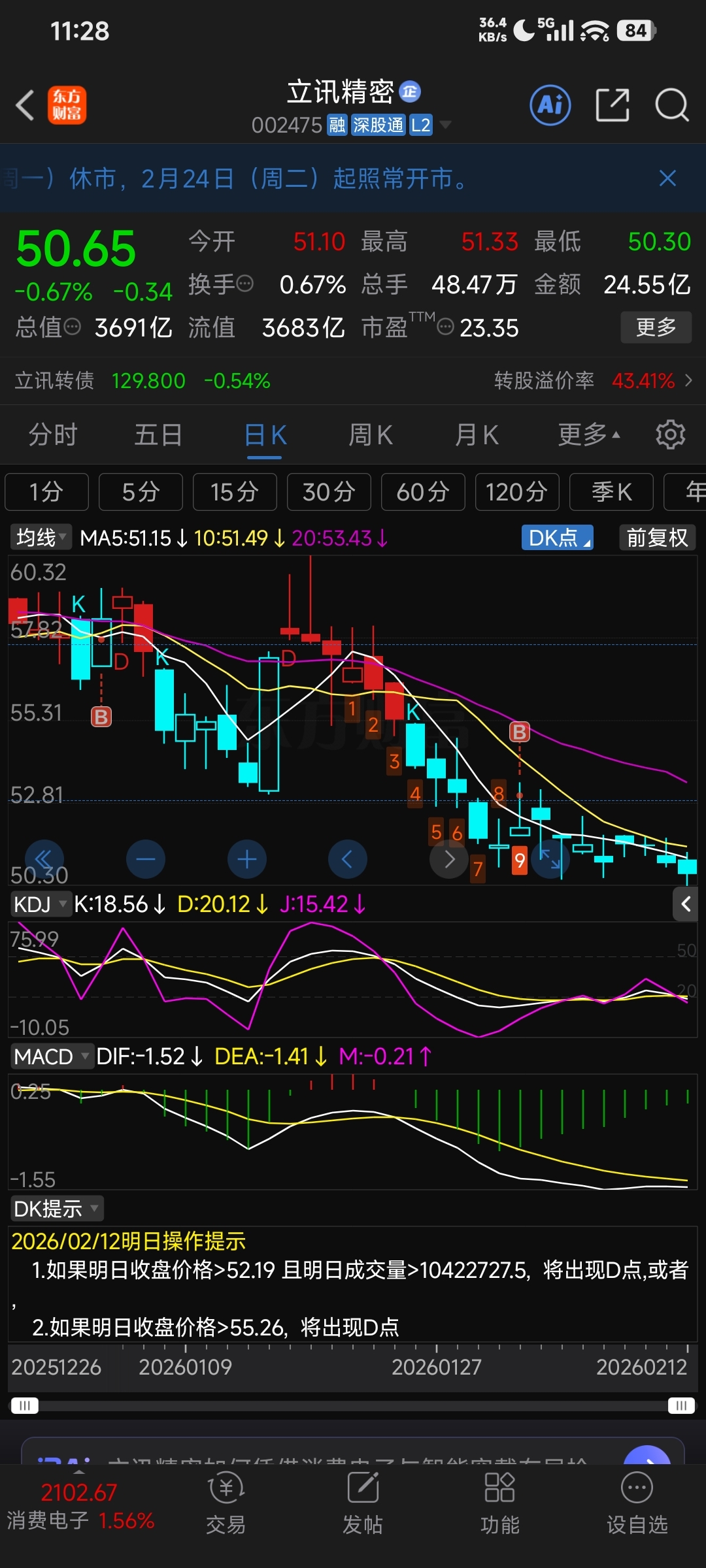Tap the left date range slider handle
706x1568 pixels.
(x=25, y=1405)
